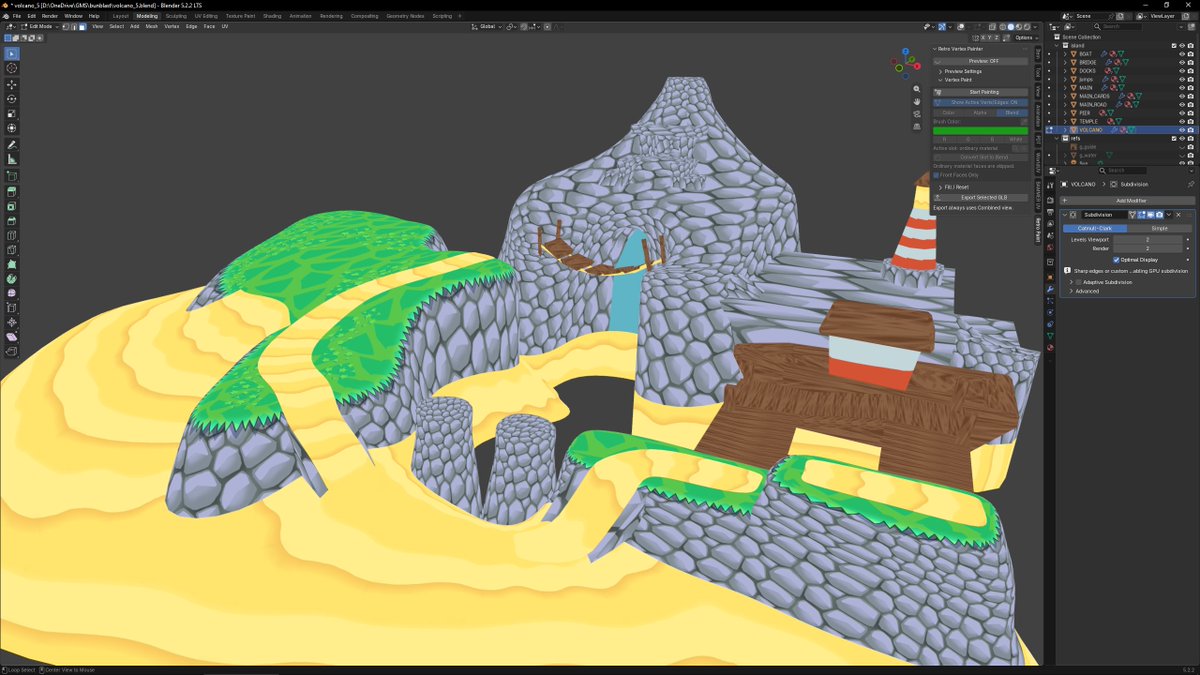Expand the MAIN object in outliner
1200x675 pixels.
coord(1066,87)
